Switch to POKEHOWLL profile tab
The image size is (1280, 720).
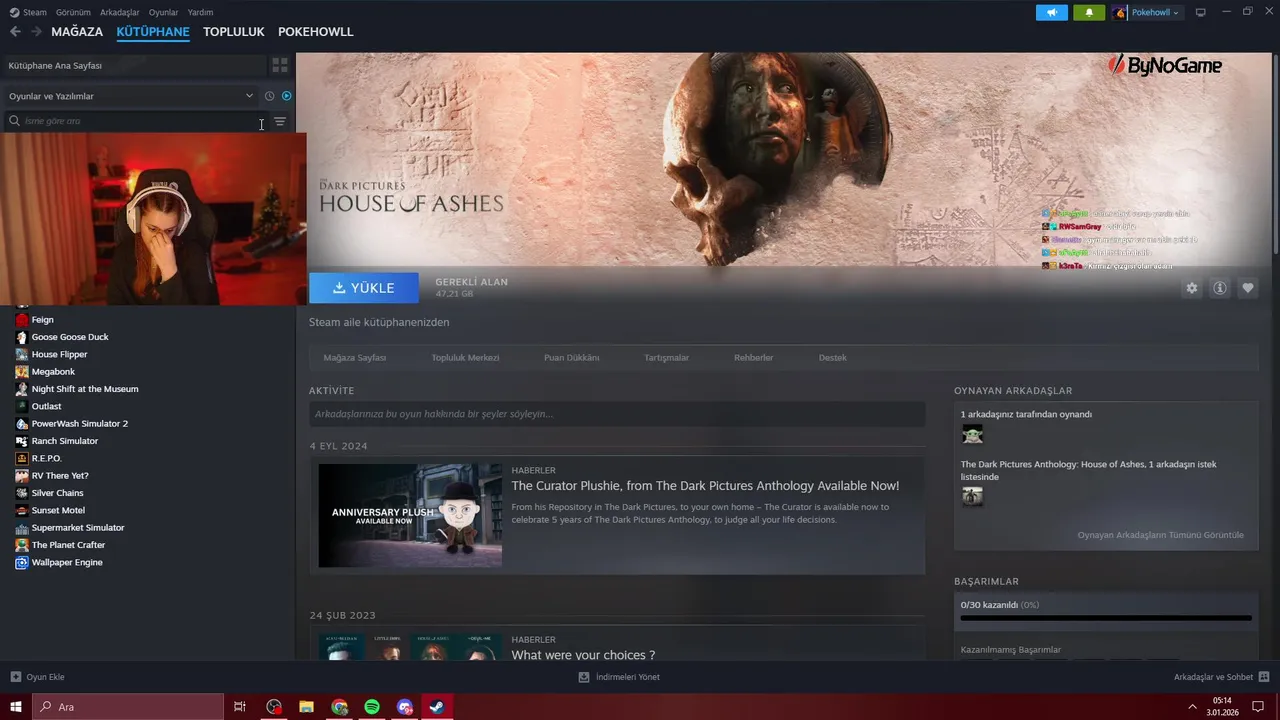316,32
